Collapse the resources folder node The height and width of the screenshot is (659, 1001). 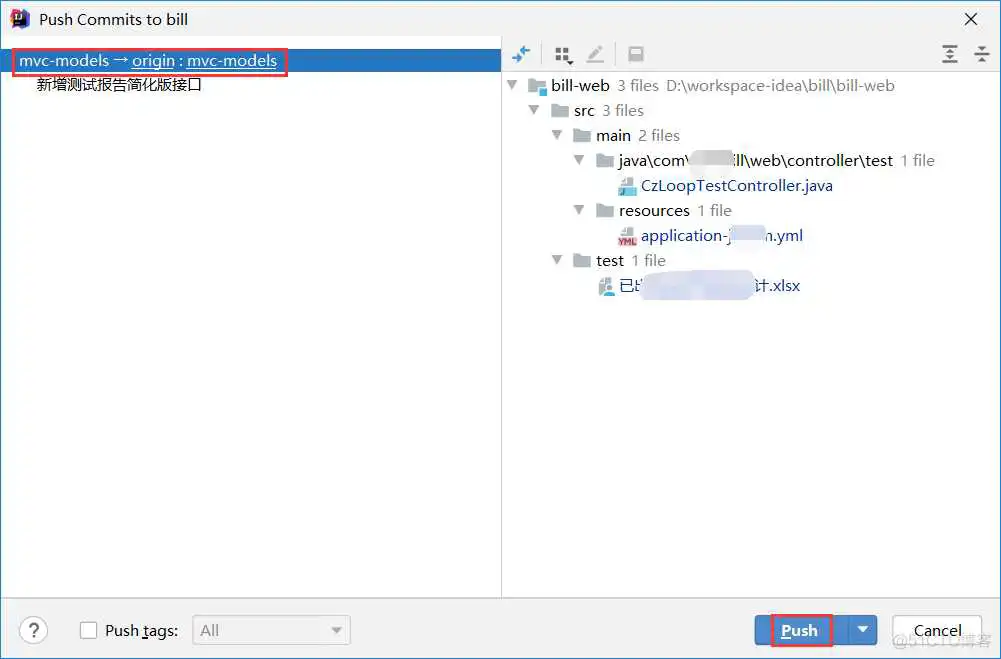(x=580, y=210)
